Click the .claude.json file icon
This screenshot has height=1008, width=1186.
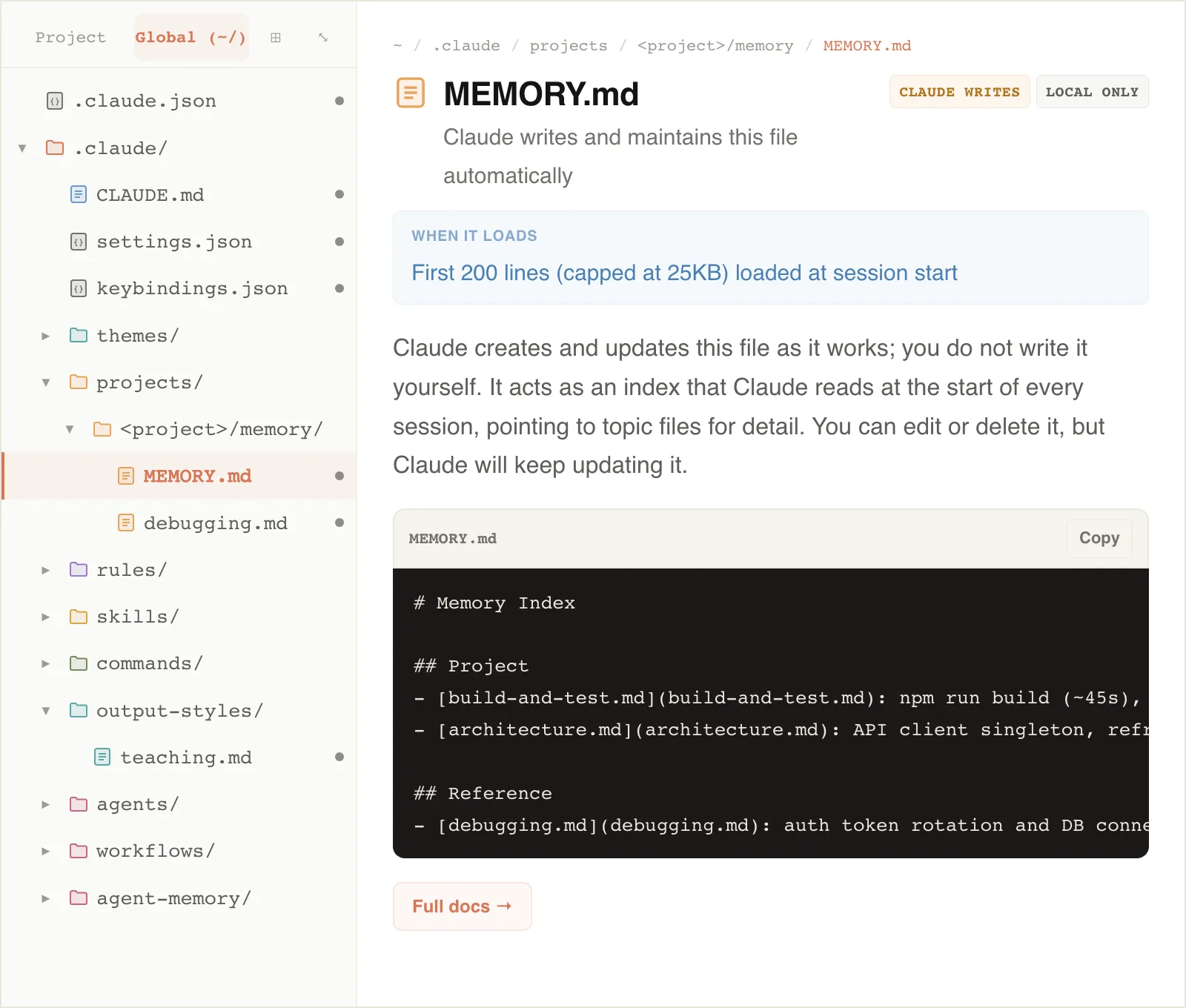pyautogui.click(x=55, y=101)
